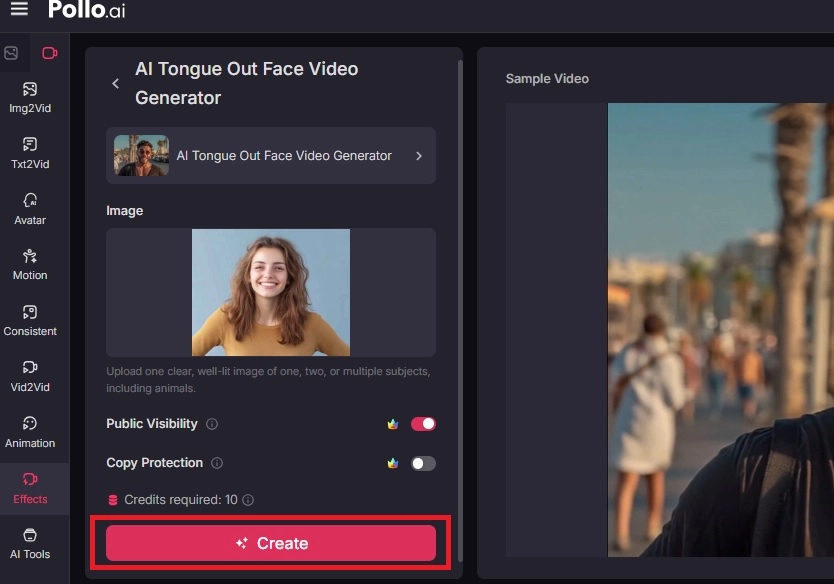Viewport: 834px width, 584px height.
Task: Select the Img2Vid tool in the sidebar
Action: 30,98
